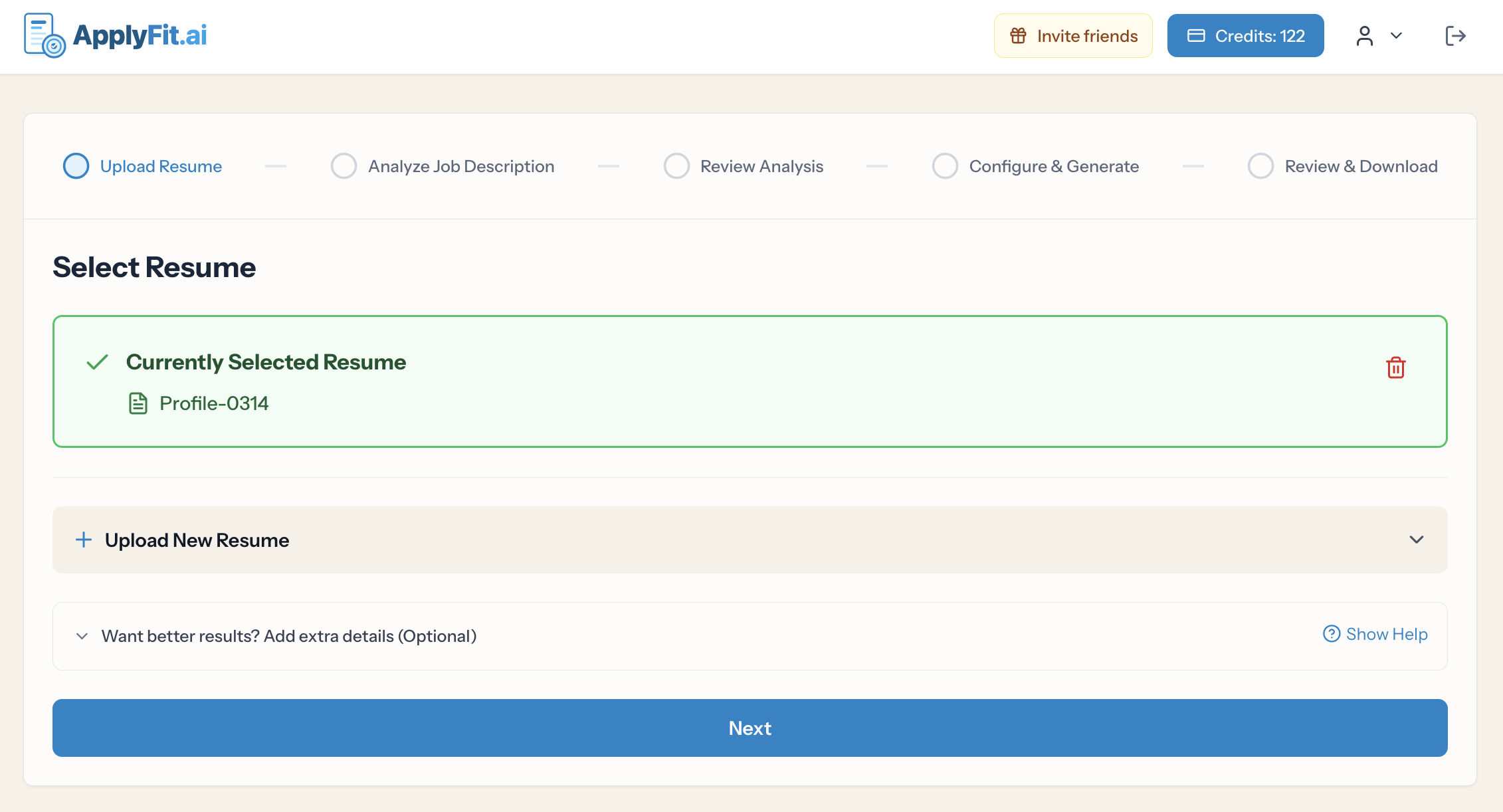Expand Upload New Resume section chevron
The width and height of the screenshot is (1503, 812).
(1416, 540)
